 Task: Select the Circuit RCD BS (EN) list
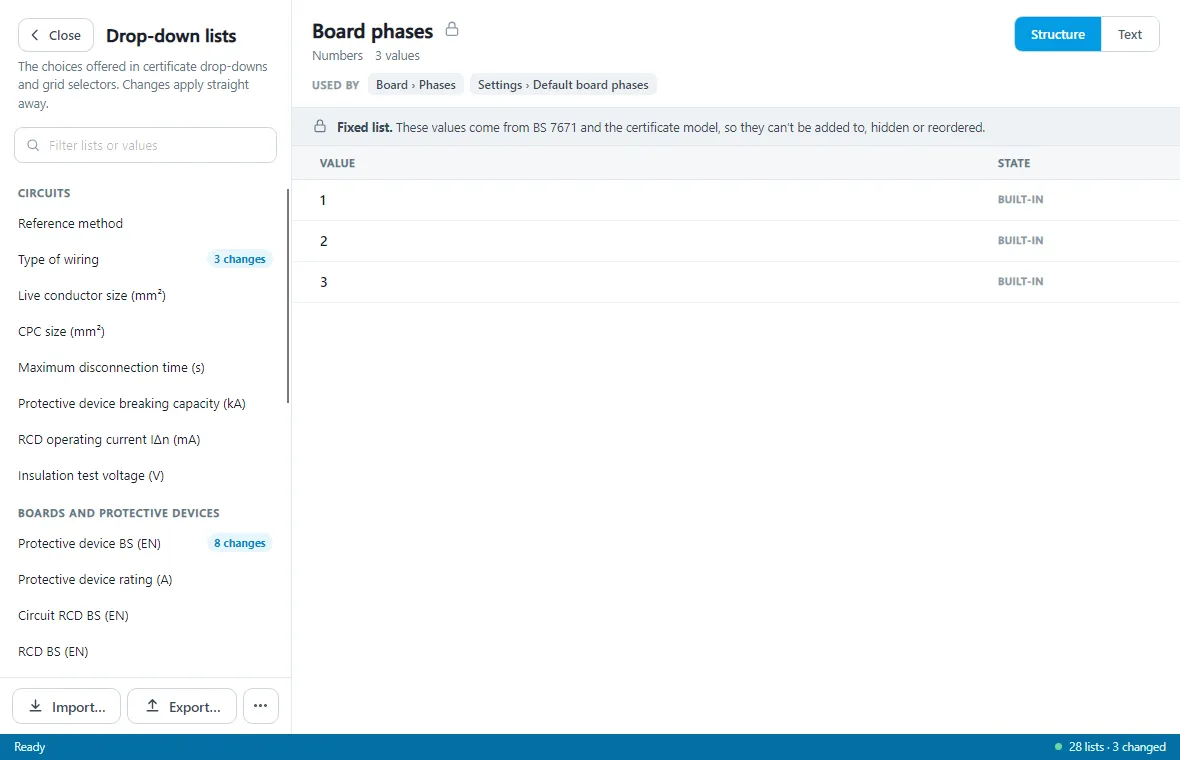(145, 616)
